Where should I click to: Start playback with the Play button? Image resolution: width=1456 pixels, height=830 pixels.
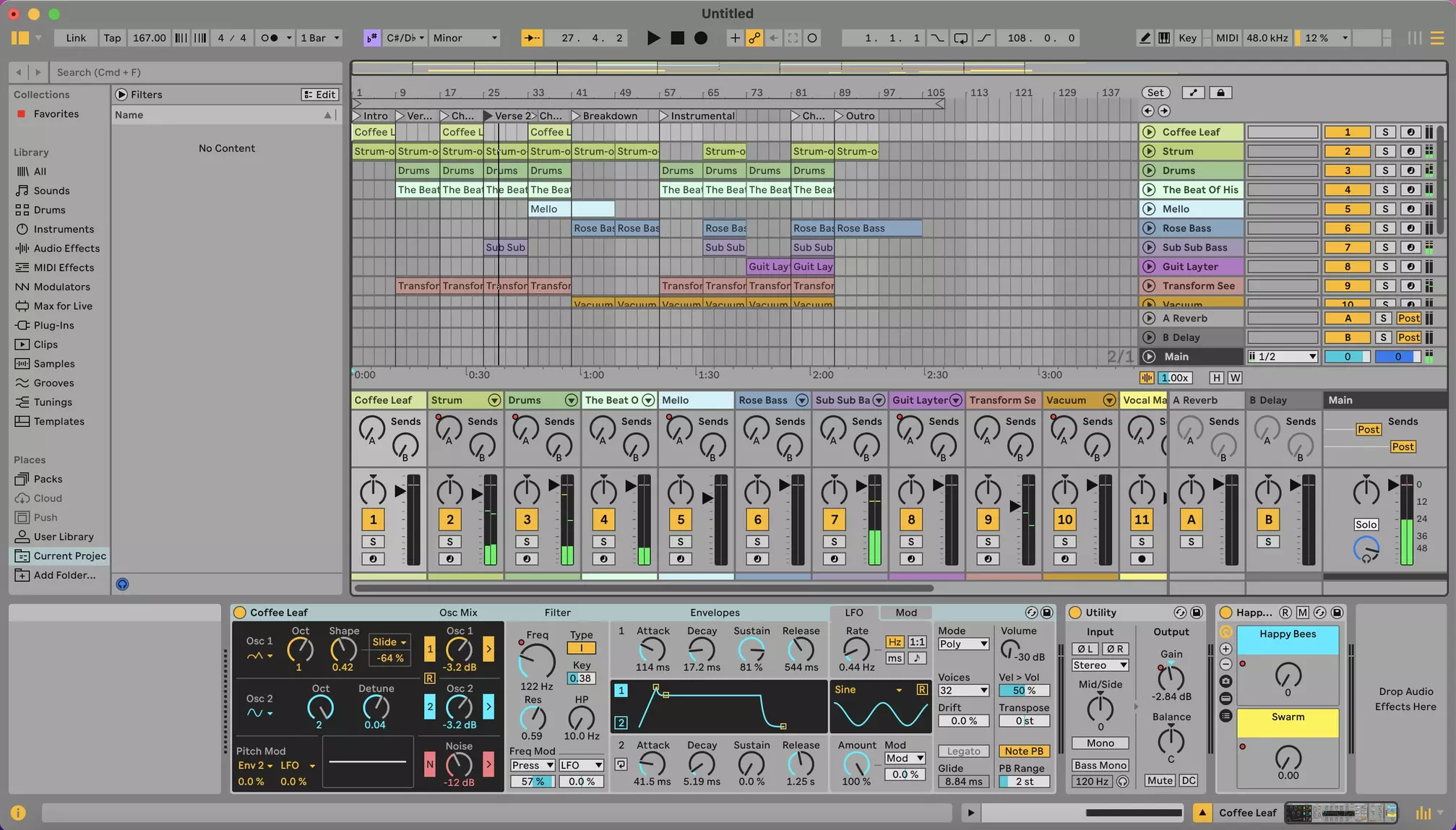653,38
